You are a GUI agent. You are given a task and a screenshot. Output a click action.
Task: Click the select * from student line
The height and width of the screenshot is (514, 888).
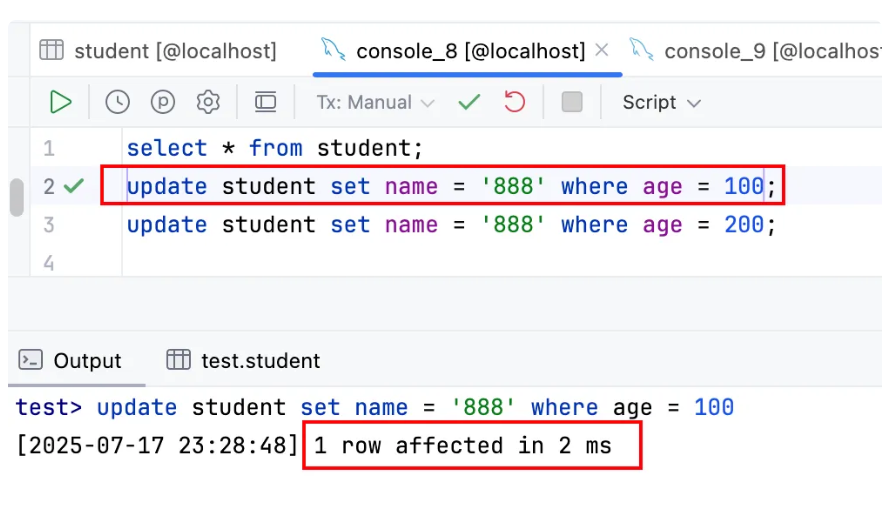275,148
